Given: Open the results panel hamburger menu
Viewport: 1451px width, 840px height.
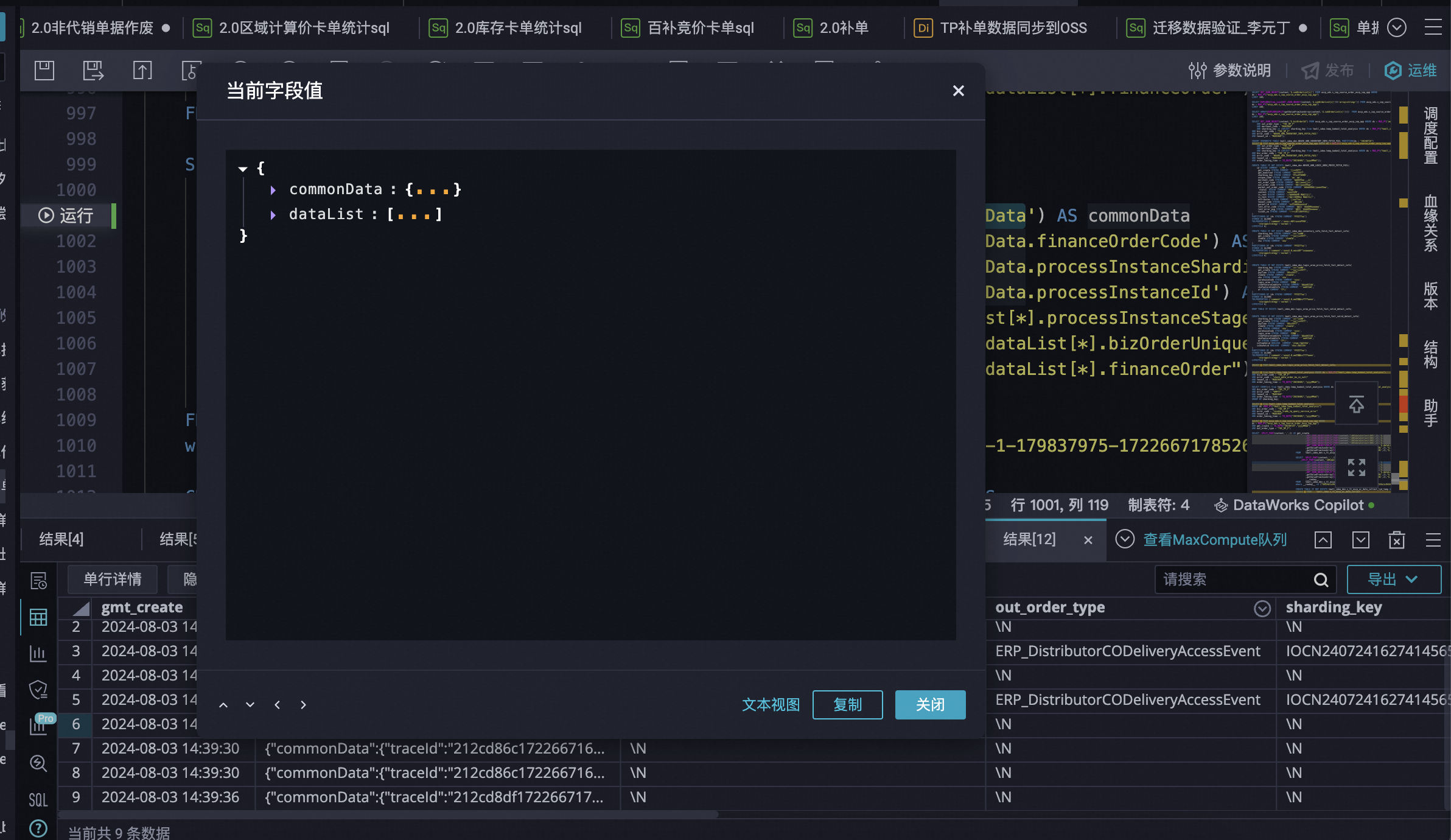Looking at the screenshot, I should click(1433, 540).
